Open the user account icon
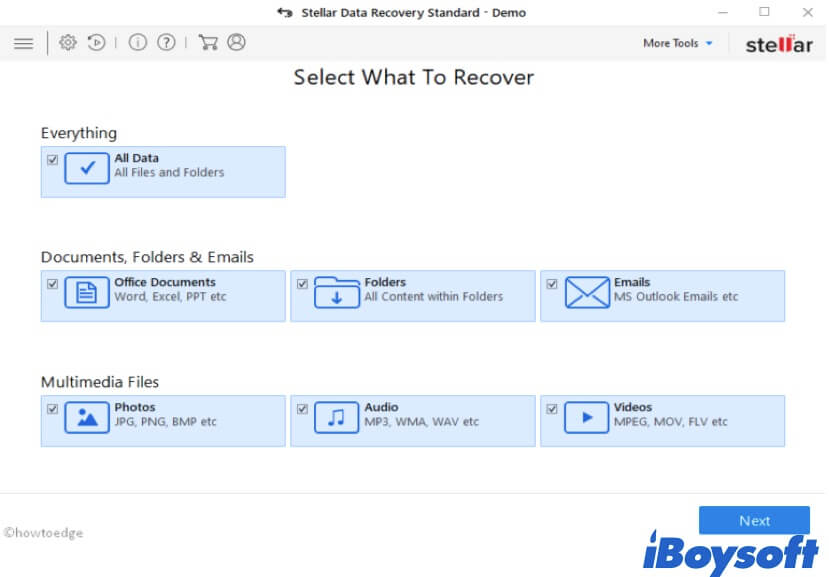The height and width of the screenshot is (577, 829). tap(236, 43)
